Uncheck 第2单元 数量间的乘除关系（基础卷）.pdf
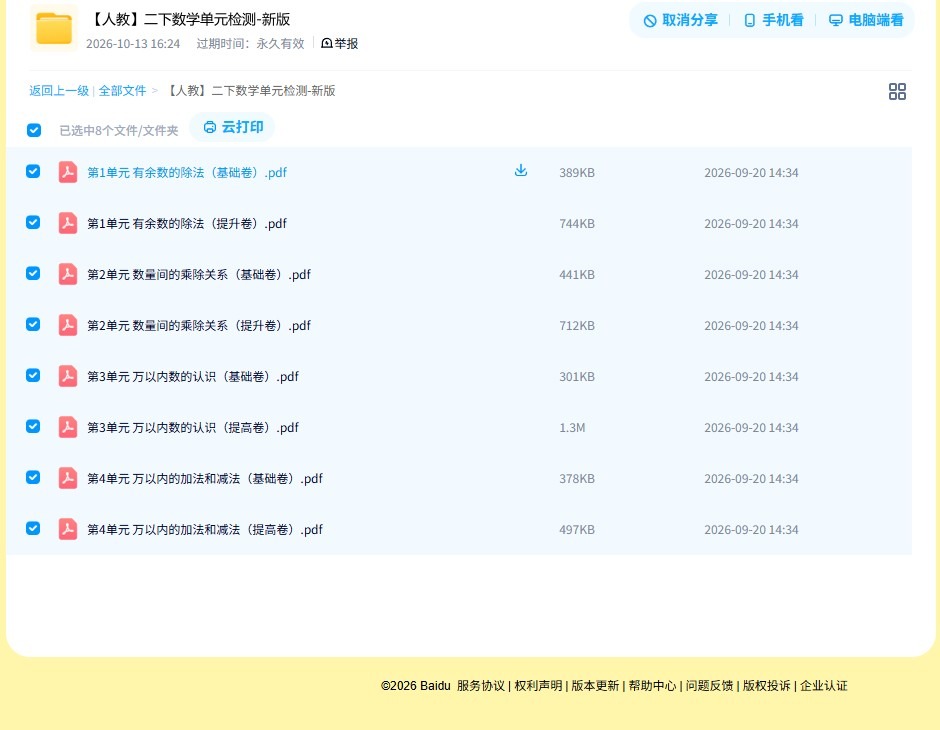Image resolution: width=940 pixels, height=730 pixels. pyautogui.click(x=33, y=273)
